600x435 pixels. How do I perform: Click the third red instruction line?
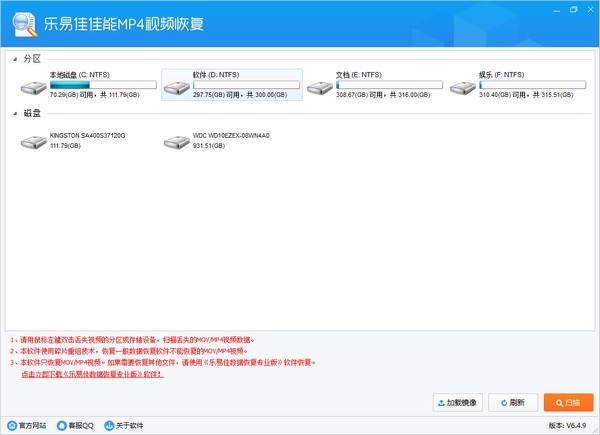click(x=163, y=363)
